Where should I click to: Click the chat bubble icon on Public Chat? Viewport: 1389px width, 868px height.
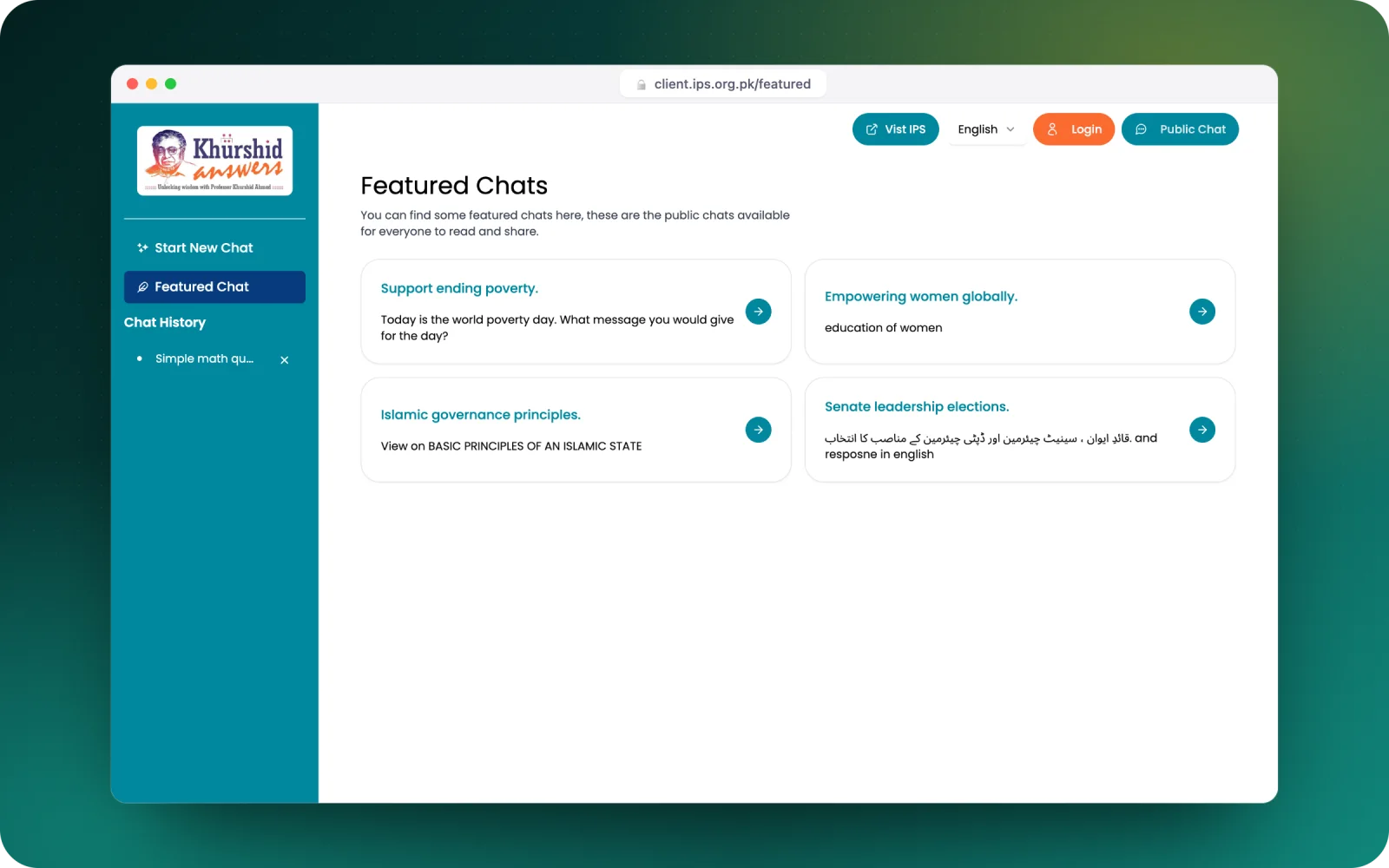[1142, 129]
